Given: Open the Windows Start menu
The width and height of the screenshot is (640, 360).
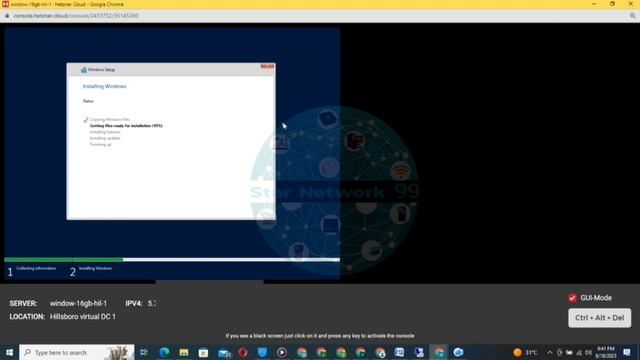Looking at the screenshot, I should point(9,352).
